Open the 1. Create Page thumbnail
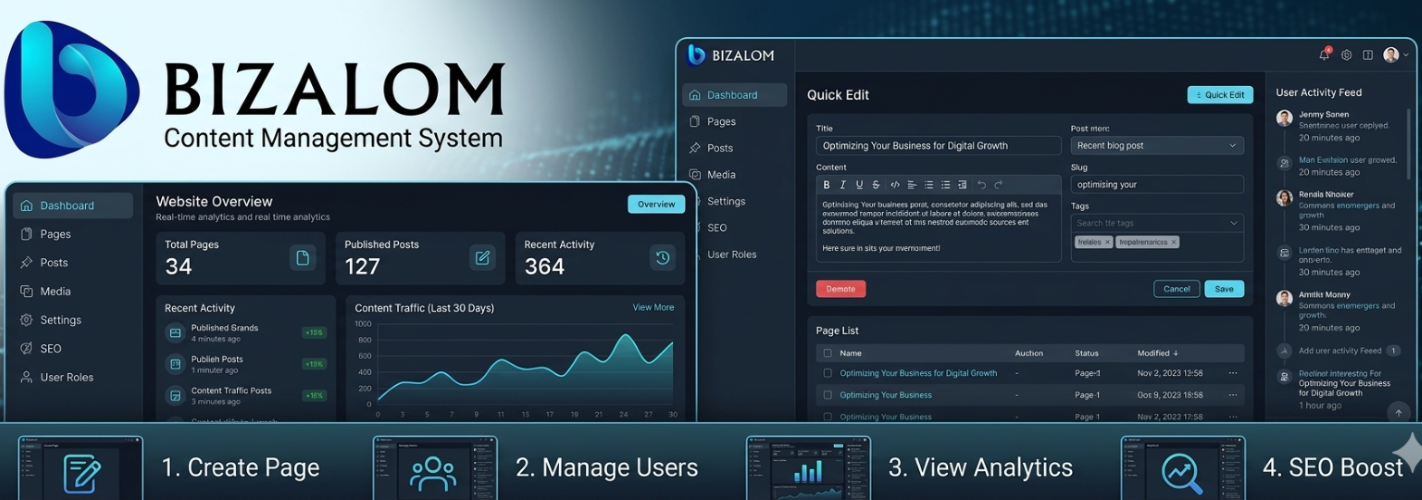The width and height of the screenshot is (1422, 500). tap(81, 468)
